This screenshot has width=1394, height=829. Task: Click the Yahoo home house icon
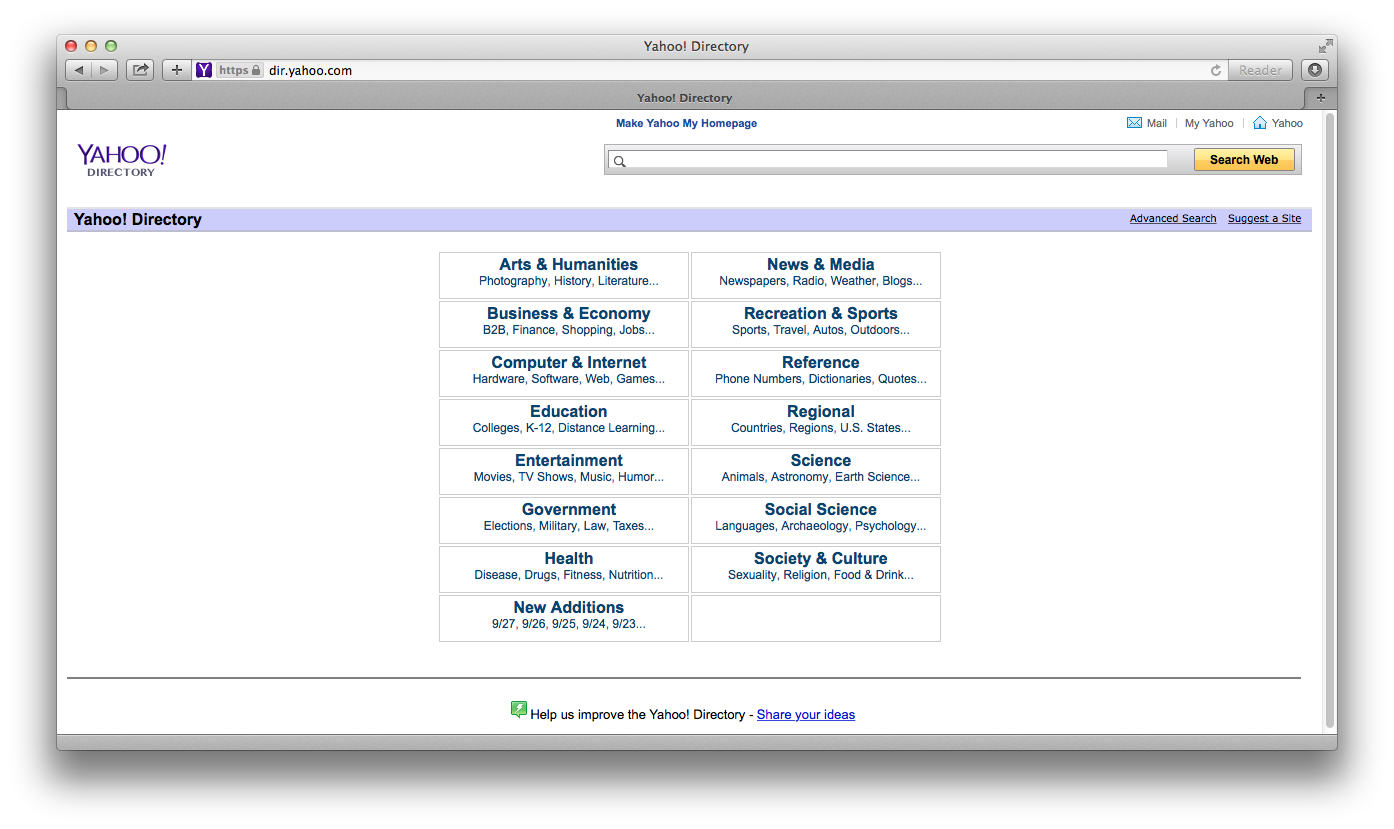pos(1260,123)
